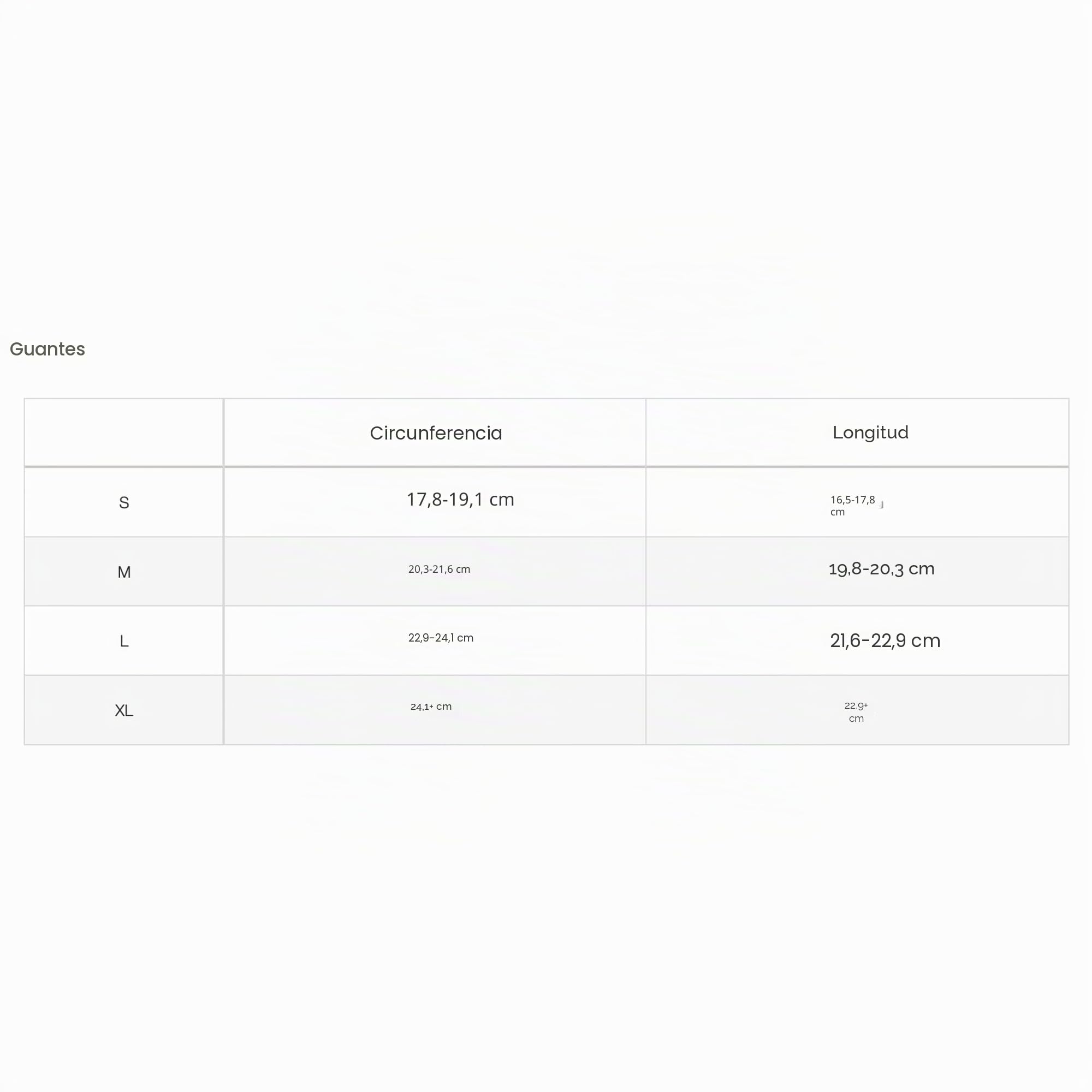
Task: Click the Guantes heading
Action: 48,349
